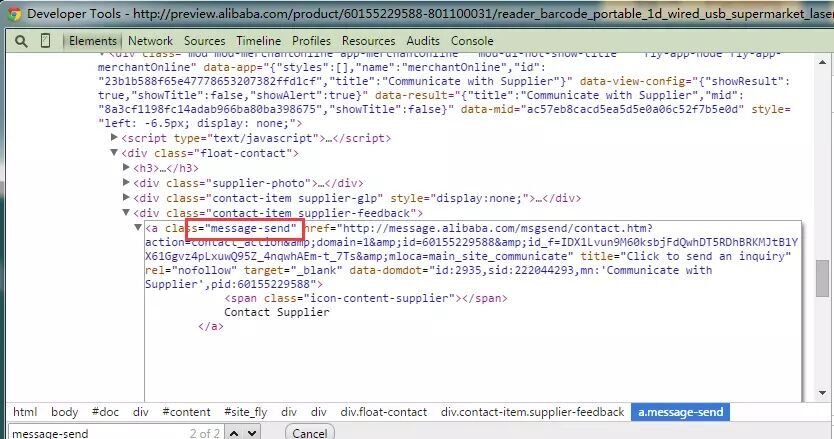Switch to the Network tab

[x=150, y=40]
